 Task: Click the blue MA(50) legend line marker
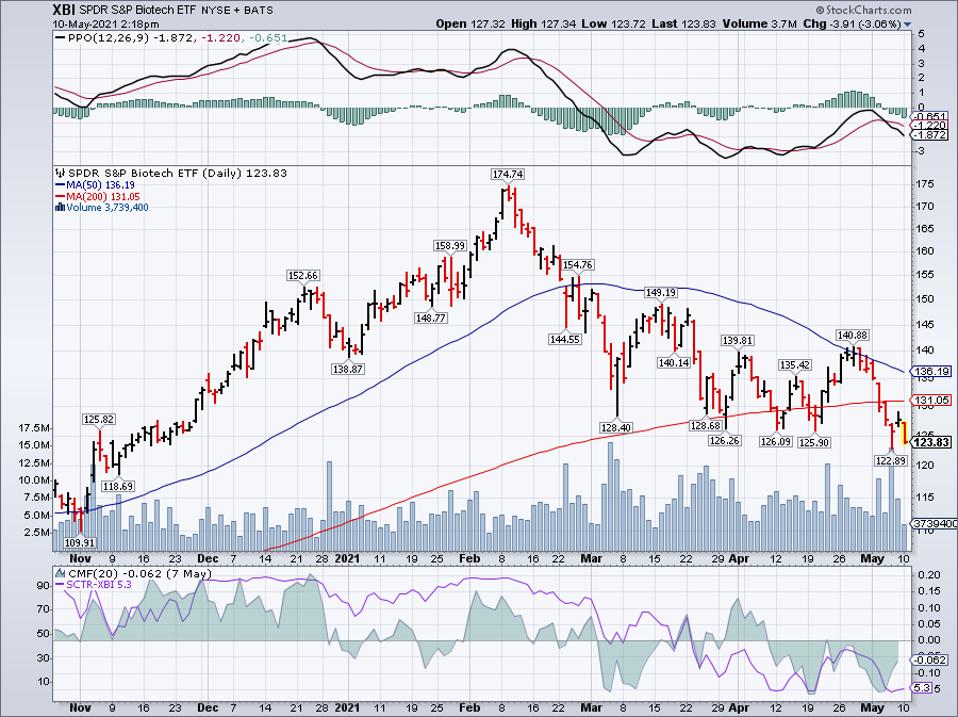point(60,185)
